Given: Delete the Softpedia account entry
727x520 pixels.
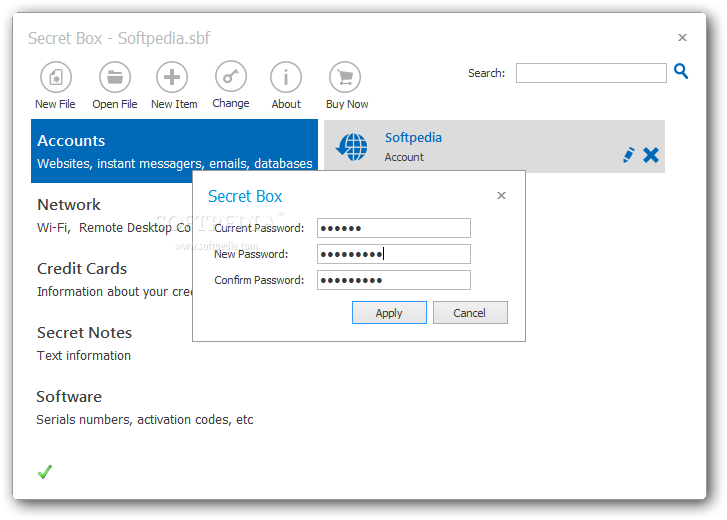Looking at the screenshot, I should [651, 155].
